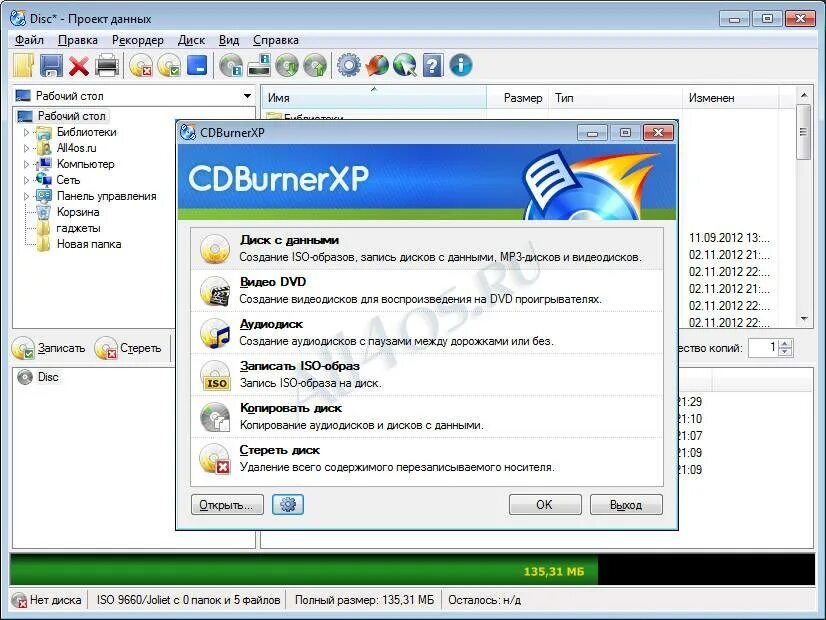The height and width of the screenshot is (620, 826).
Task: Open settings via the toolbar gear icon
Action: click(349, 65)
